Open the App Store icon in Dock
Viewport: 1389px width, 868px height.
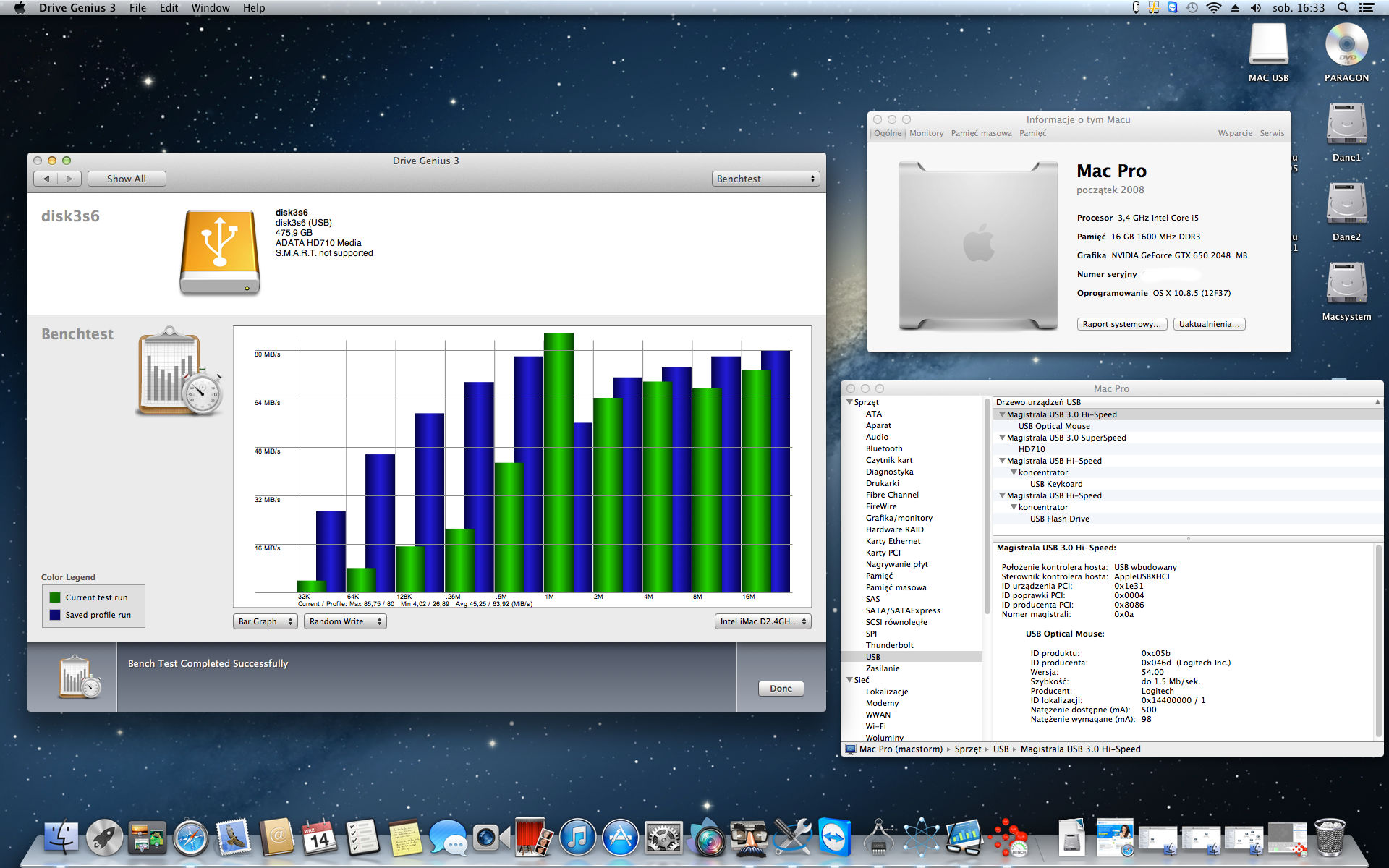620,838
